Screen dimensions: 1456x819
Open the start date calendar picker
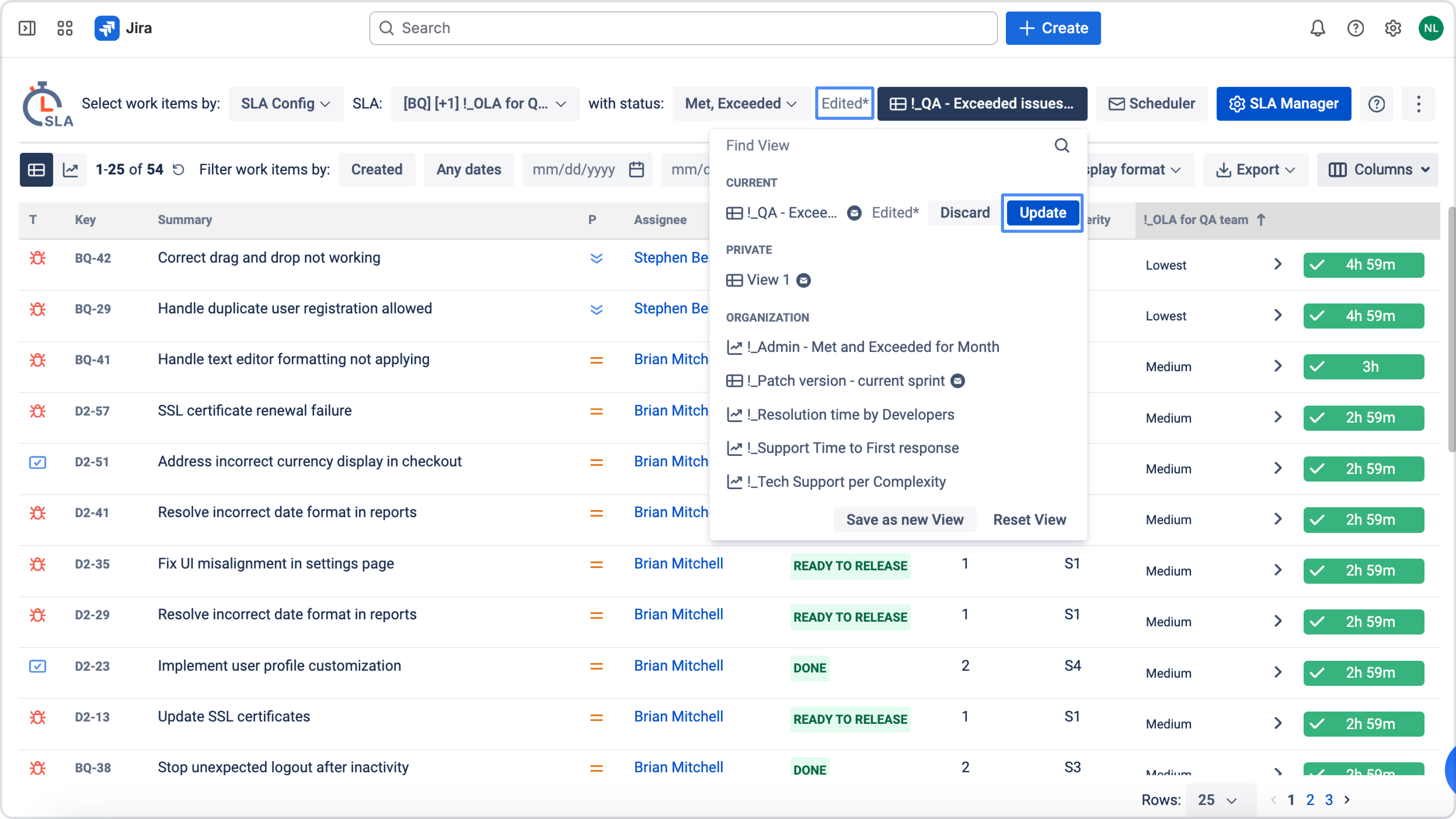tap(636, 169)
